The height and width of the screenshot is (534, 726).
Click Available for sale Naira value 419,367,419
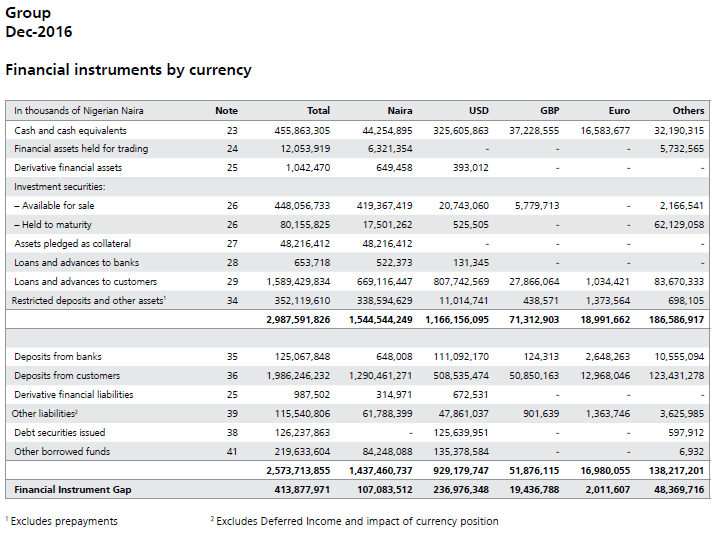pos(385,206)
